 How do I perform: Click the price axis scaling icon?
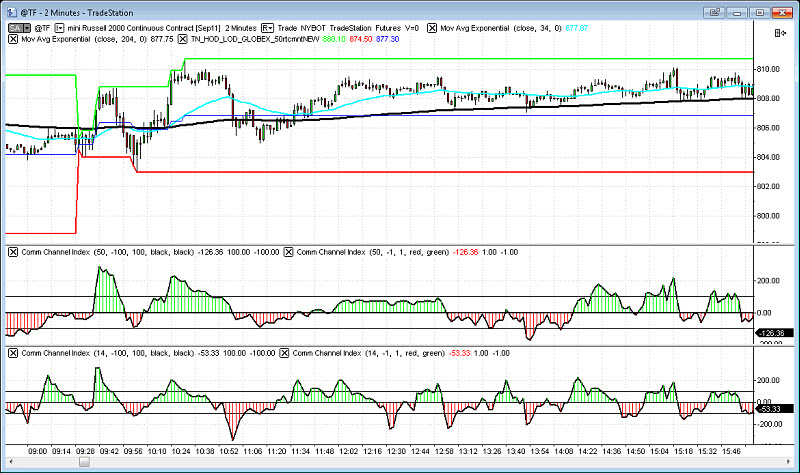coord(780,33)
